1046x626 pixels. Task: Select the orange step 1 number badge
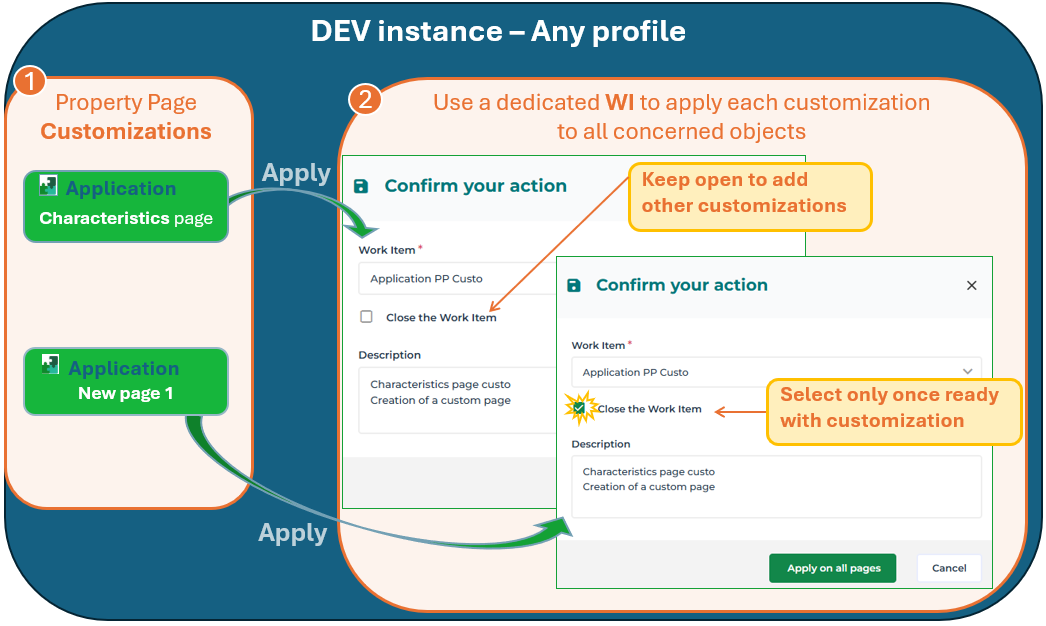coord(31,81)
